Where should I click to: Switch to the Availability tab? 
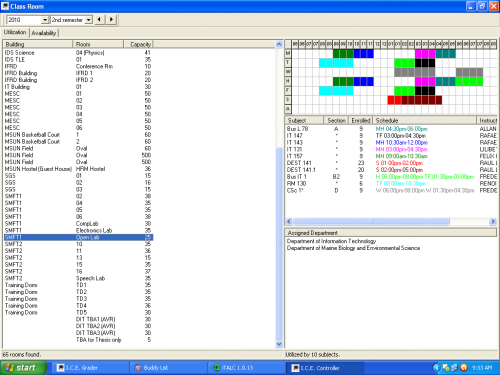click(44, 33)
